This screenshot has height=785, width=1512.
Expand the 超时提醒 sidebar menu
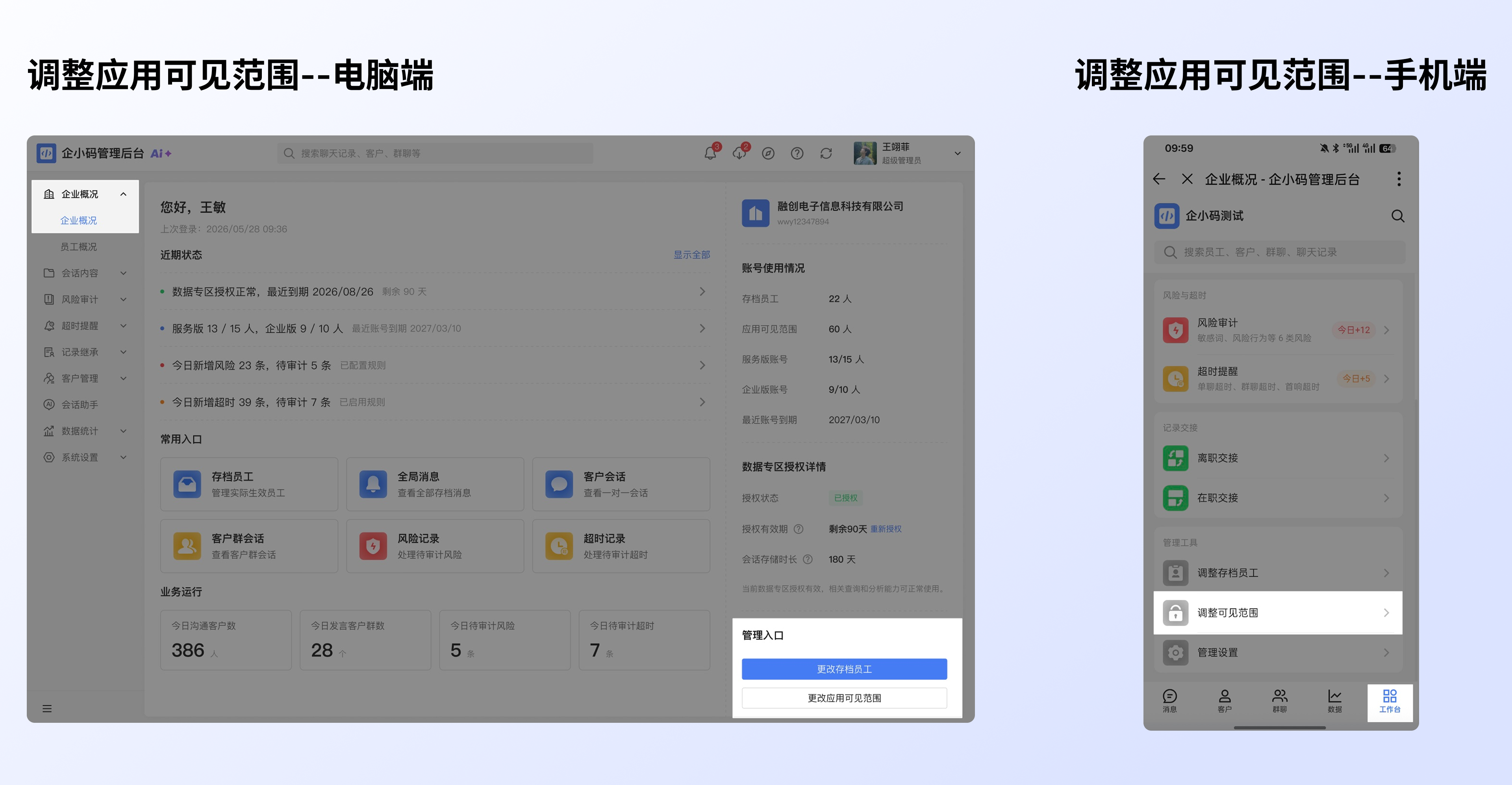(x=123, y=326)
